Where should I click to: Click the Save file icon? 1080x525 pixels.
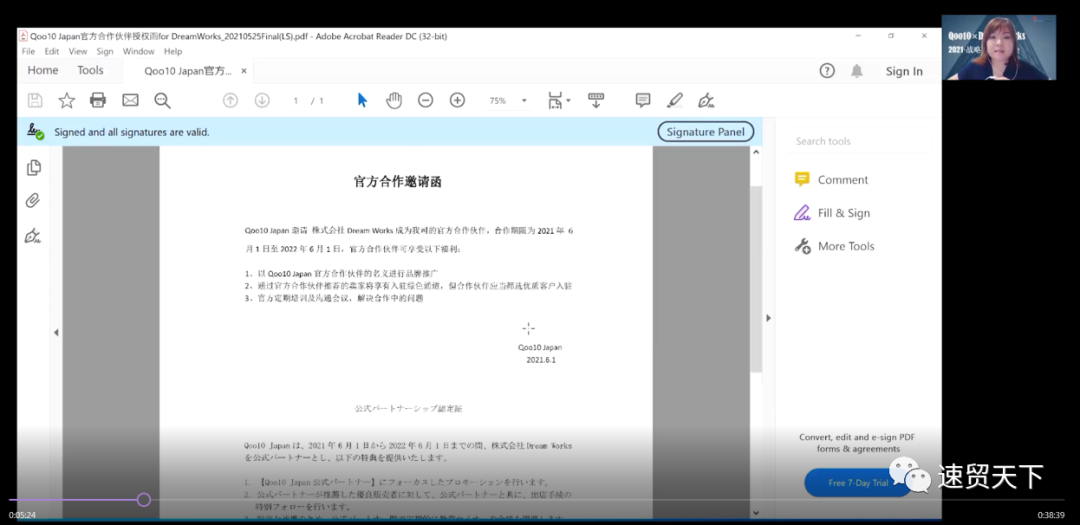(x=34, y=101)
